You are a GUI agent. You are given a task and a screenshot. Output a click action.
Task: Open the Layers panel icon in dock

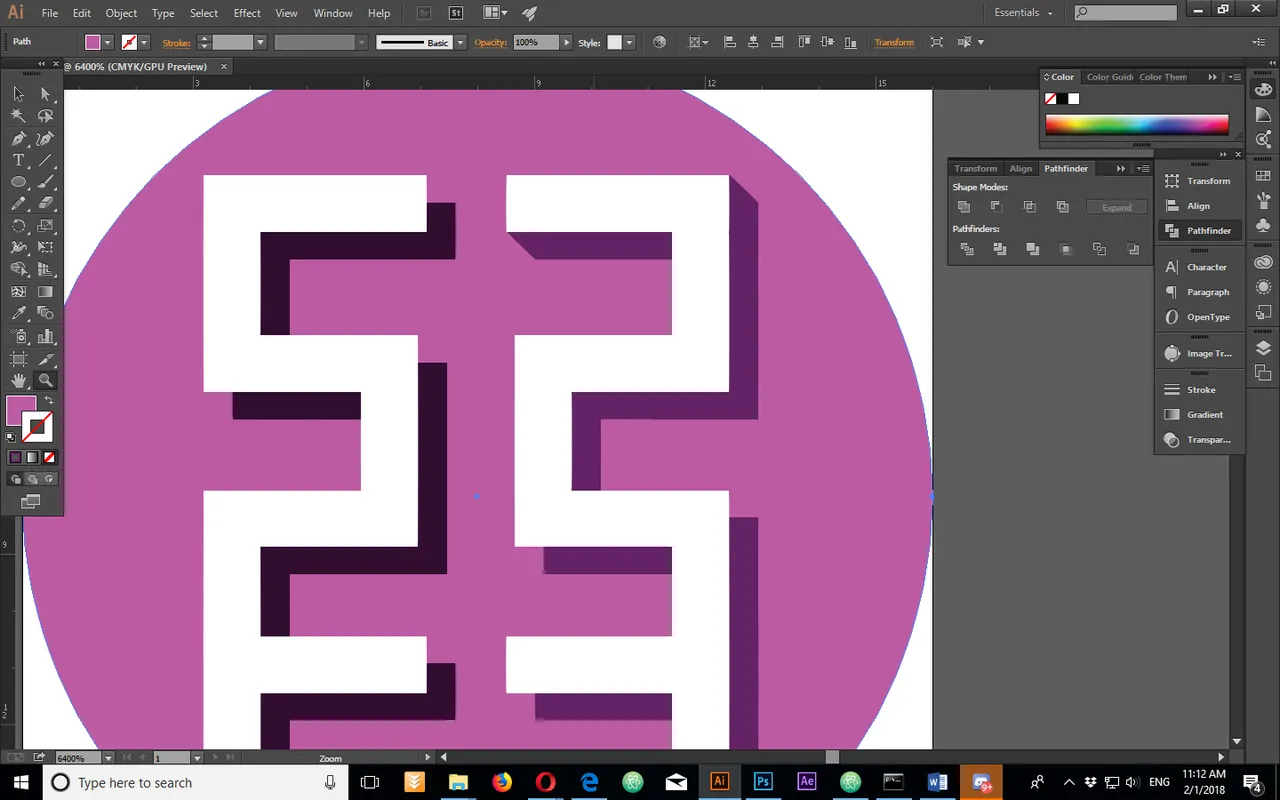click(1263, 348)
